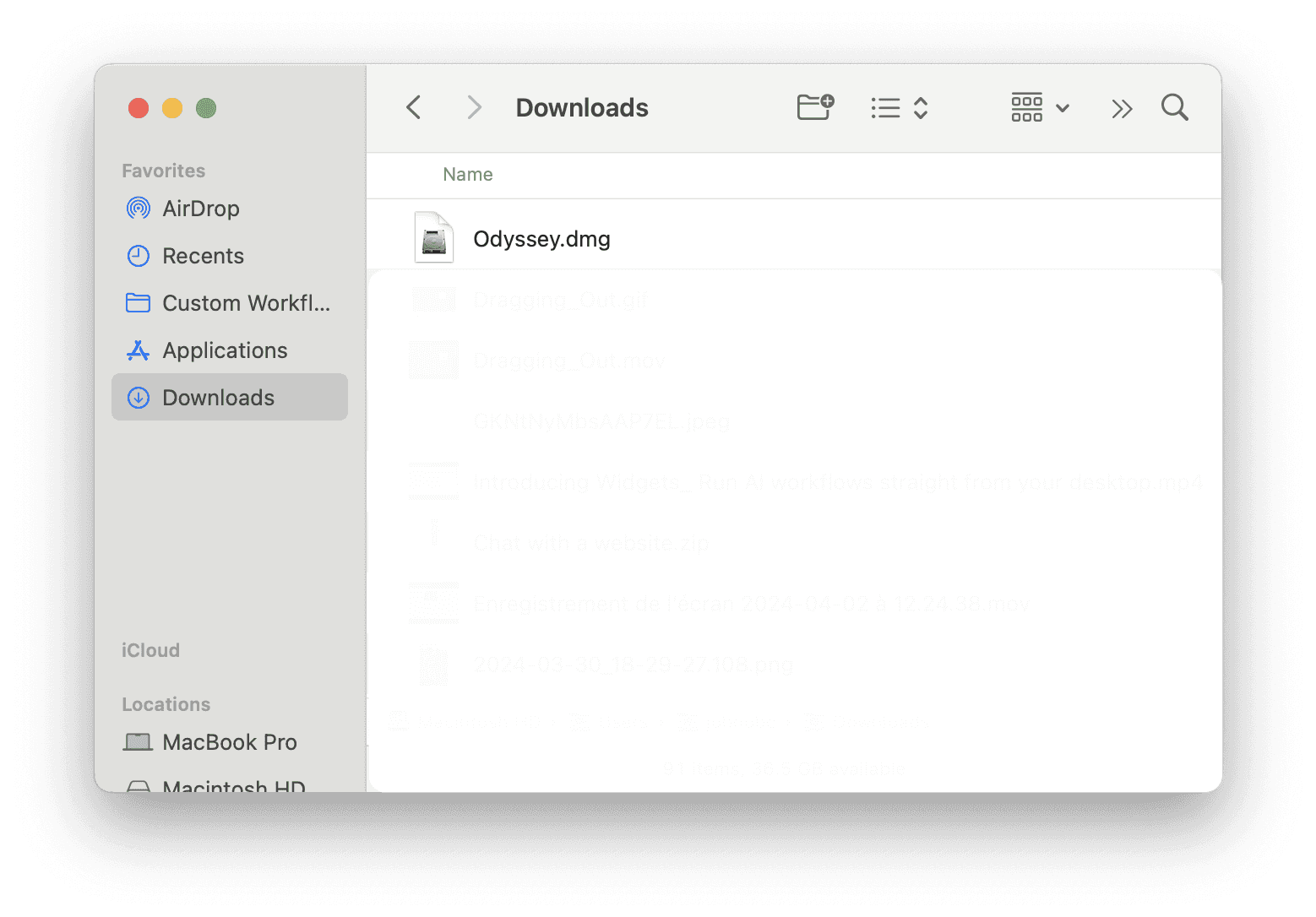Create a new folder with the toolbar icon
1316x917 pixels.
click(x=815, y=107)
